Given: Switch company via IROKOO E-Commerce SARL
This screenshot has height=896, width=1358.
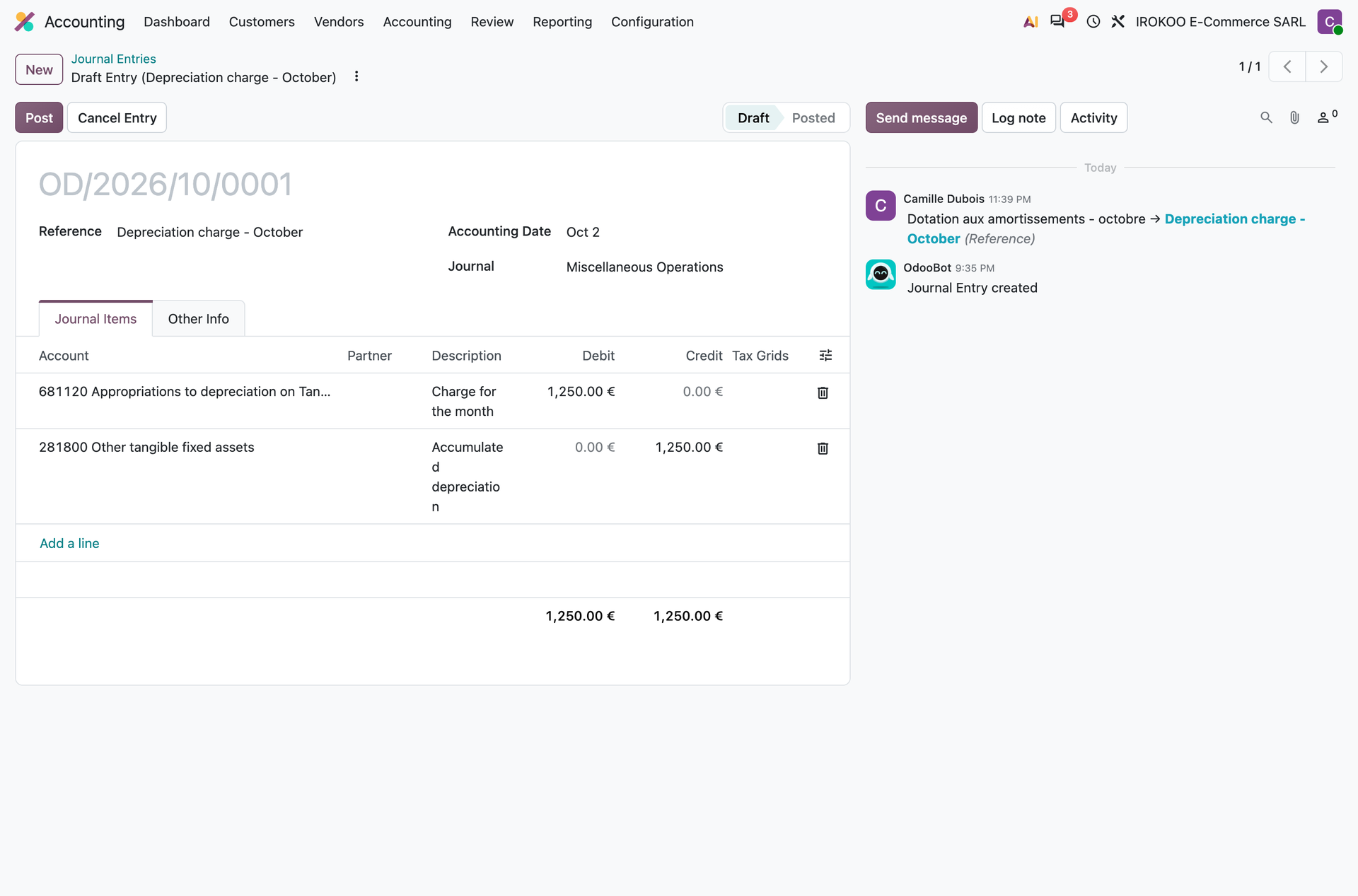Looking at the screenshot, I should tap(1221, 22).
